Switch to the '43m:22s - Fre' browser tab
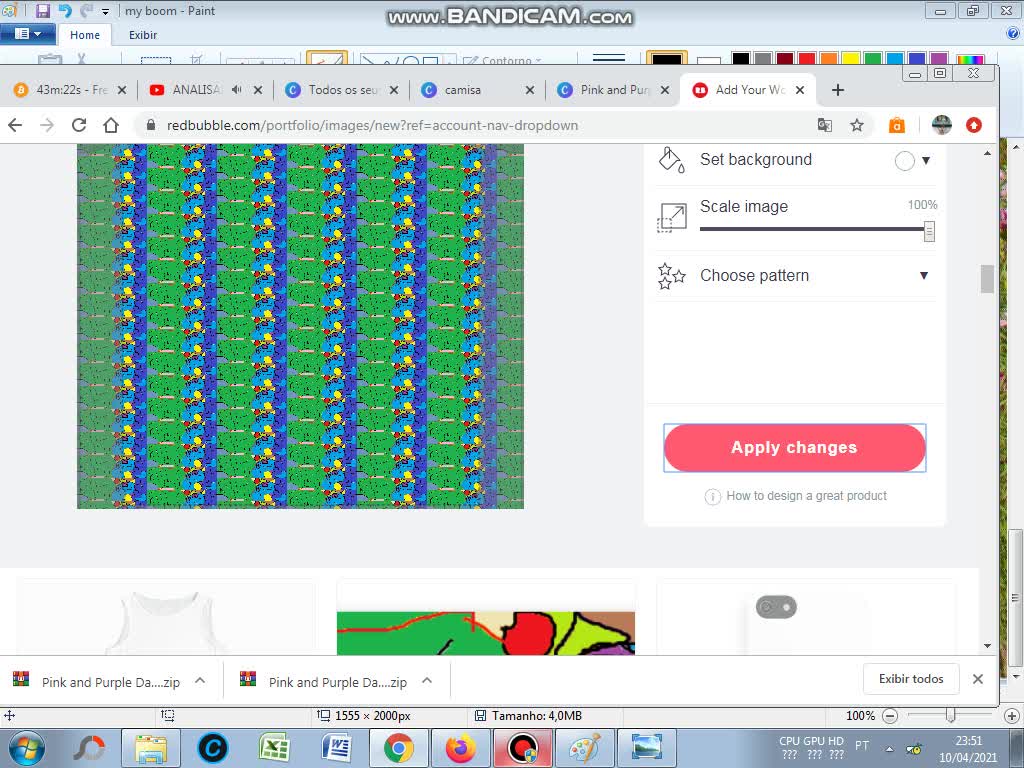The width and height of the screenshot is (1024, 768). pyautogui.click(x=70, y=90)
